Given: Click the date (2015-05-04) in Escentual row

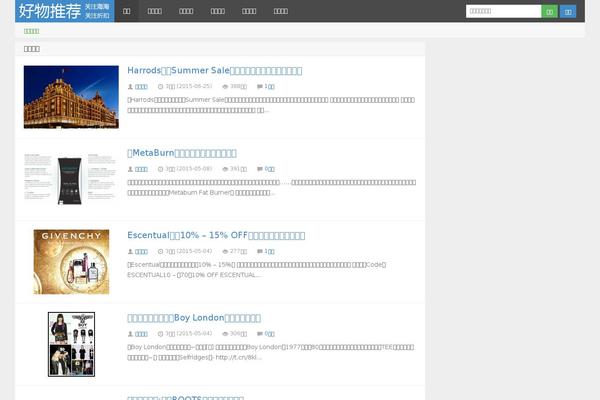Looking at the screenshot, I should click(x=194, y=251).
